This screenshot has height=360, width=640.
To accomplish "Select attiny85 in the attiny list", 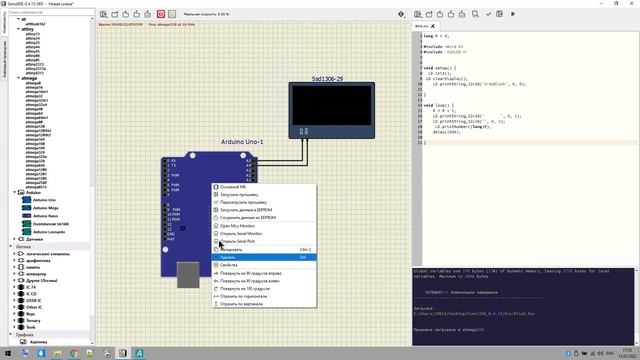I will [x=32, y=60].
